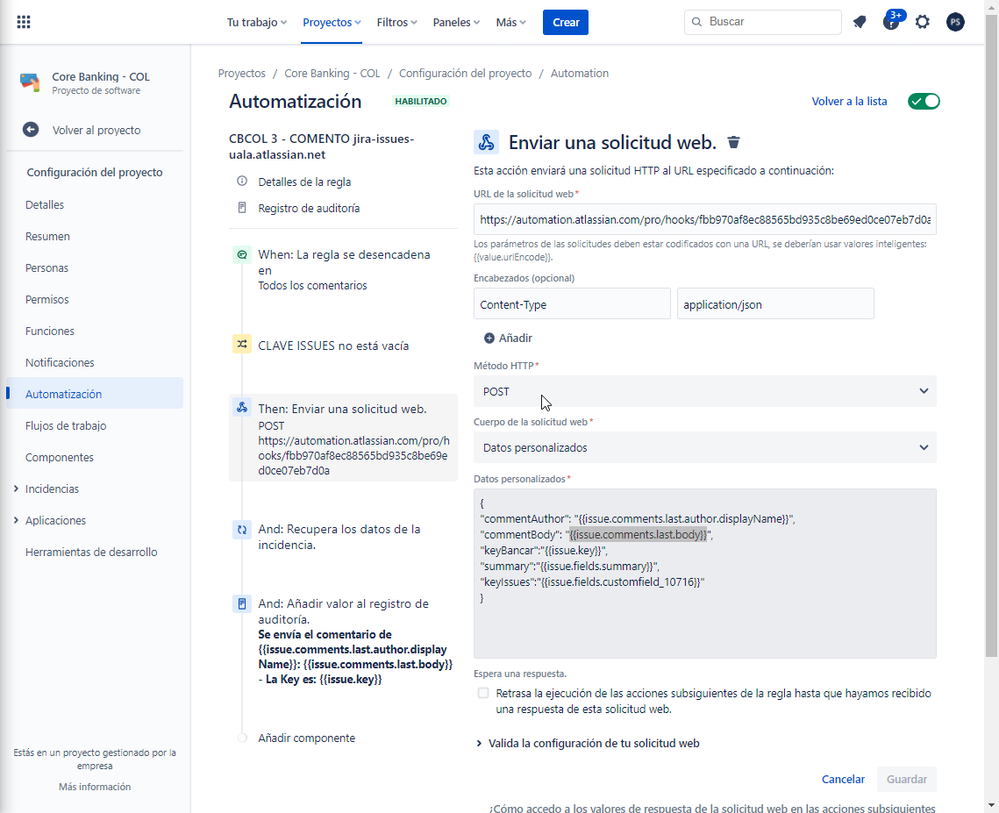Click Proyectos breadcrumb link
The width and height of the screenshot is (999, 813).
click(x=241, y=73)
